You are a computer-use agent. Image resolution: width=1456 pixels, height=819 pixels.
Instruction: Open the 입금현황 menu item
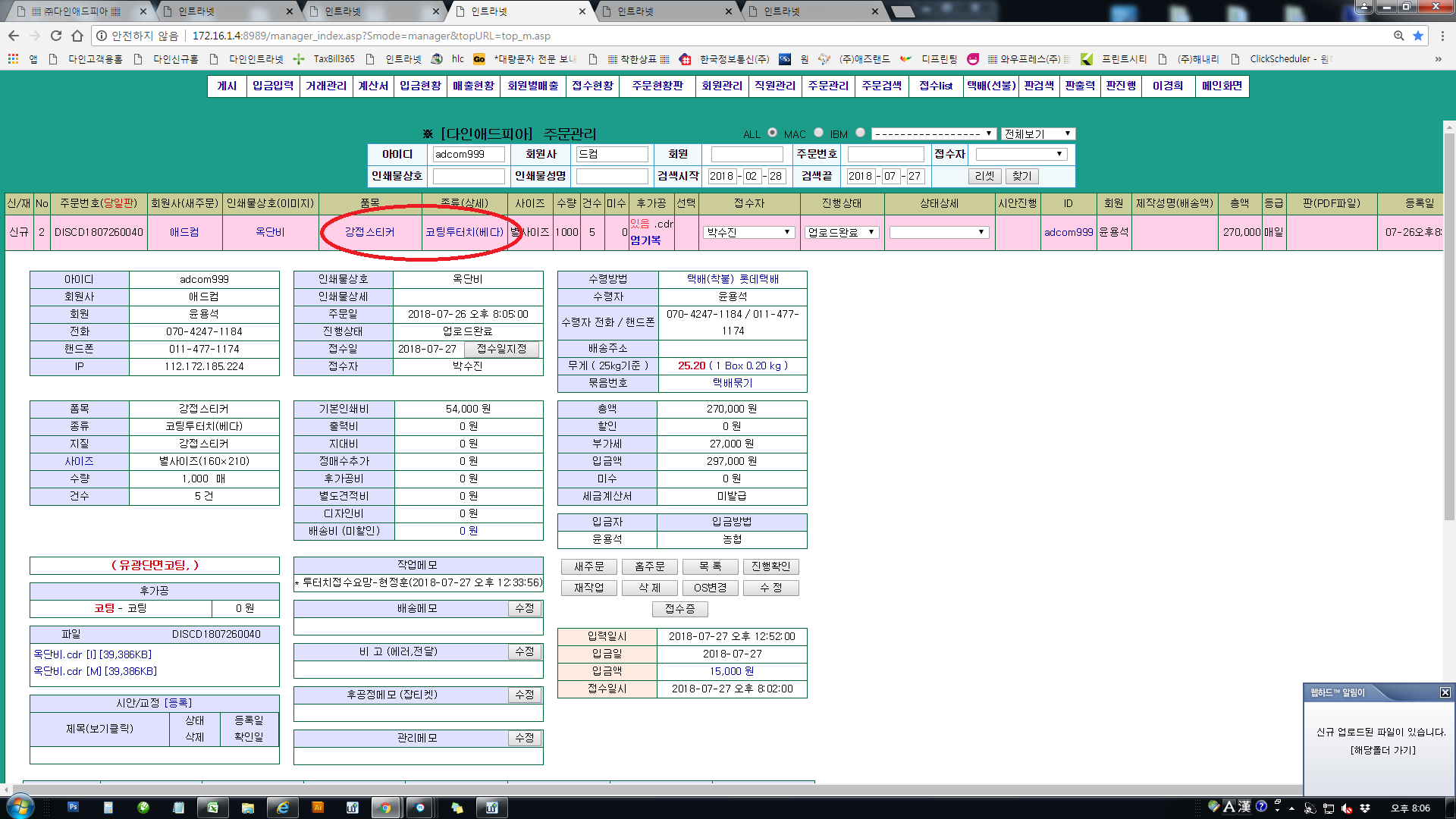coord(420,86)
